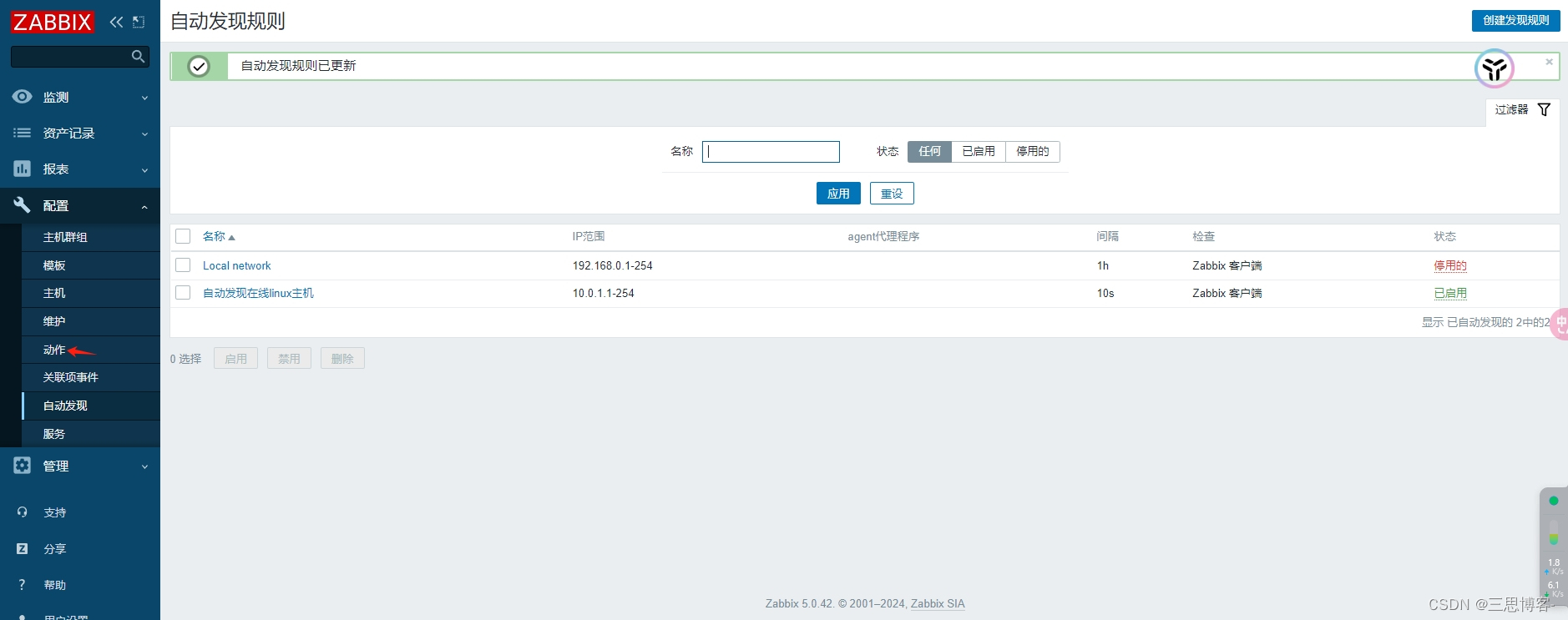Open 主机群组 menu item

[91, 237]
